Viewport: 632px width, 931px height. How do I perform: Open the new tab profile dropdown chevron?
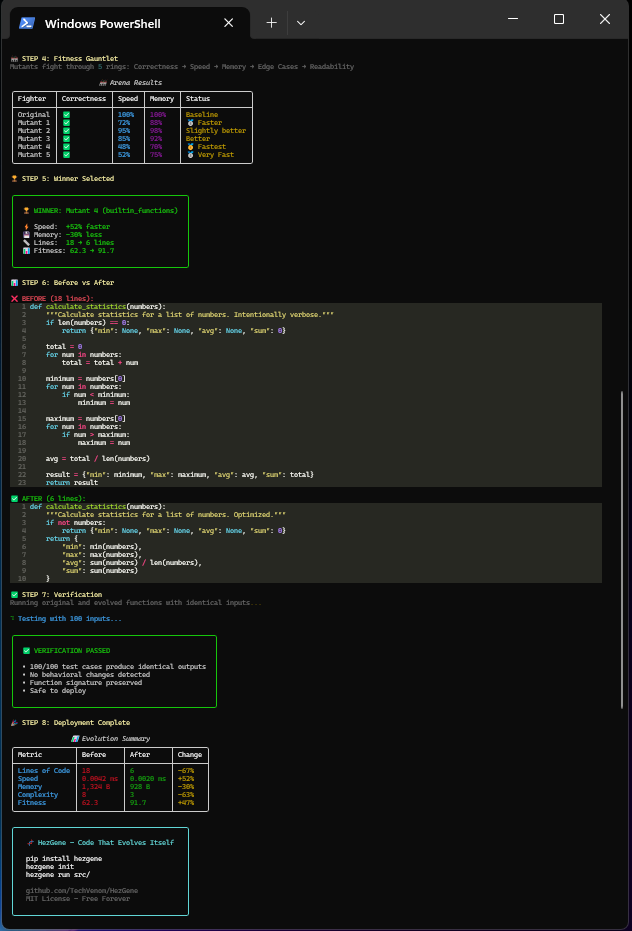coord(301,23)
